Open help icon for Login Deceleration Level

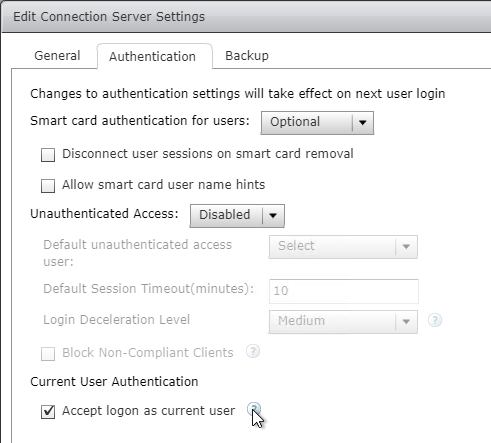click(435, 320)
